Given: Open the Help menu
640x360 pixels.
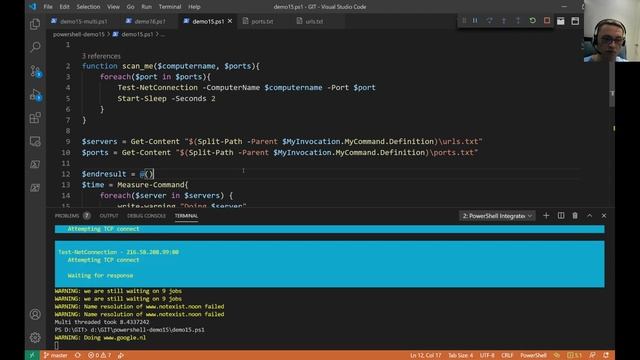Looking at the screenshot, I should pyautogui.click(x=194, y=7).
